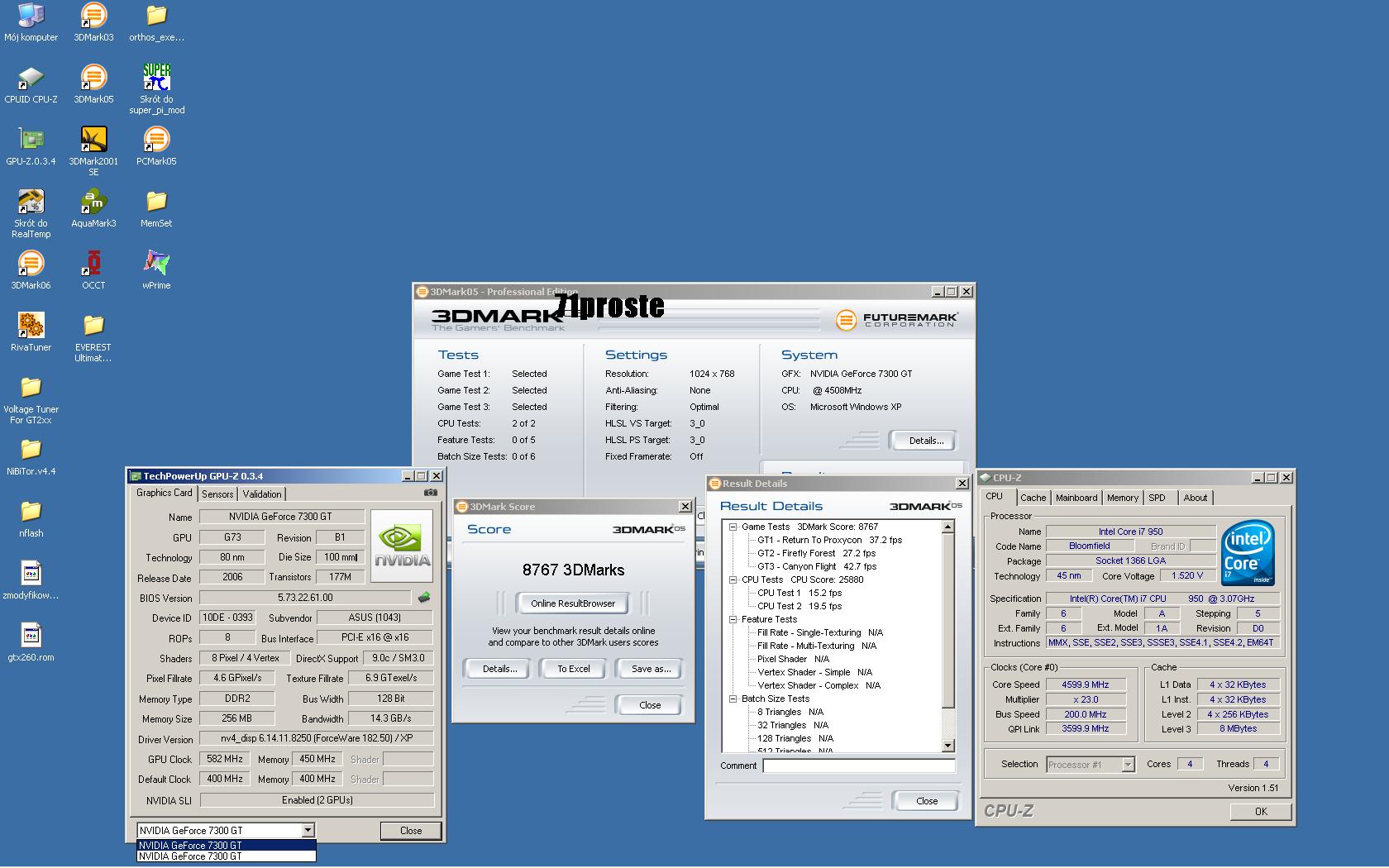
Task: Open the Processor #1 selection dropdown in CPU-Z
Action: (x=1128, y=765)
